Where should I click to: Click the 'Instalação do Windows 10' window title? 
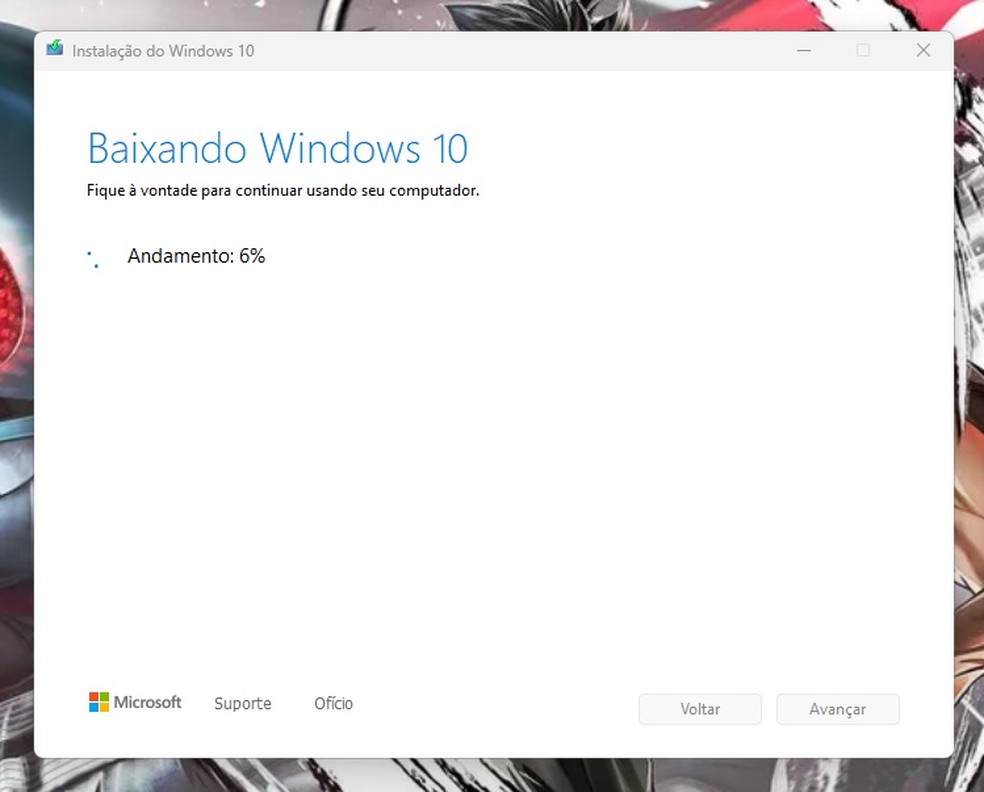[163, 51]
